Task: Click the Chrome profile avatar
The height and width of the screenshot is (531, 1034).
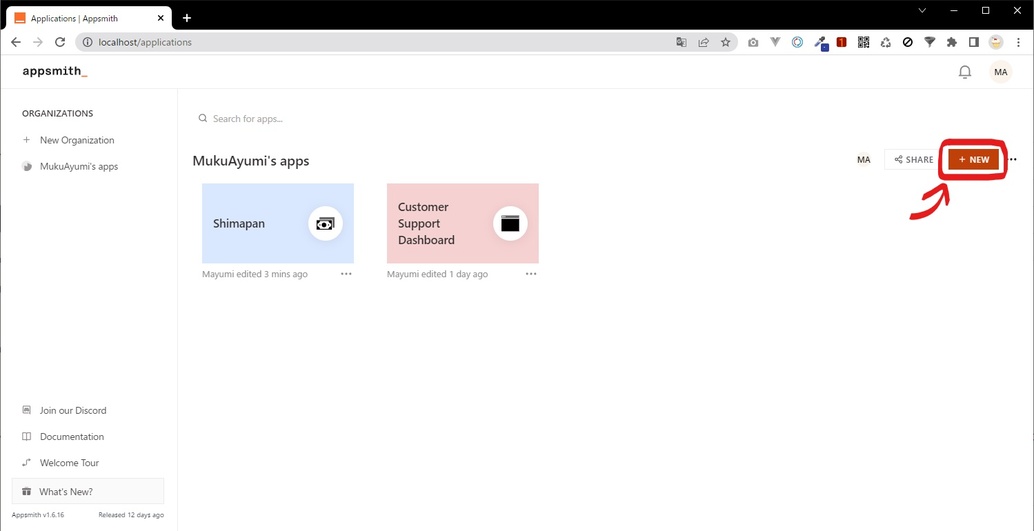Action: (996, 42)
